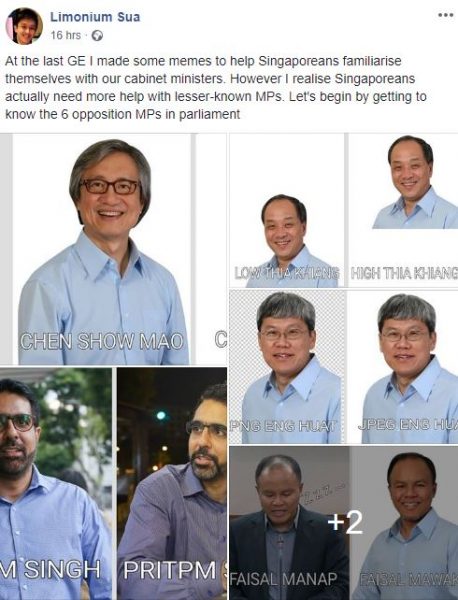Open the JPEG Eng Huat image
The height and width of the screenshot is (600, 458).
pos(402,367)
